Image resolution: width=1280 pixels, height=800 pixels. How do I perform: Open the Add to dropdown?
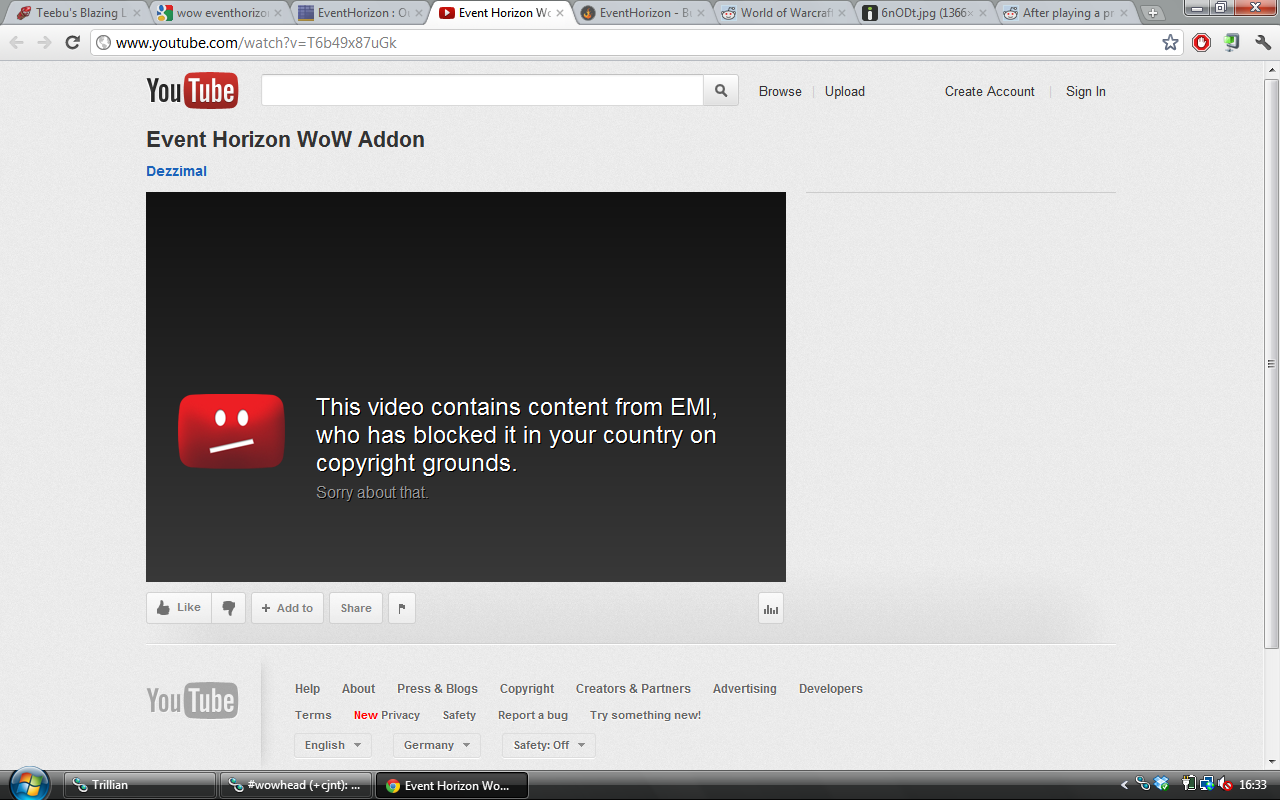[287, 608]
